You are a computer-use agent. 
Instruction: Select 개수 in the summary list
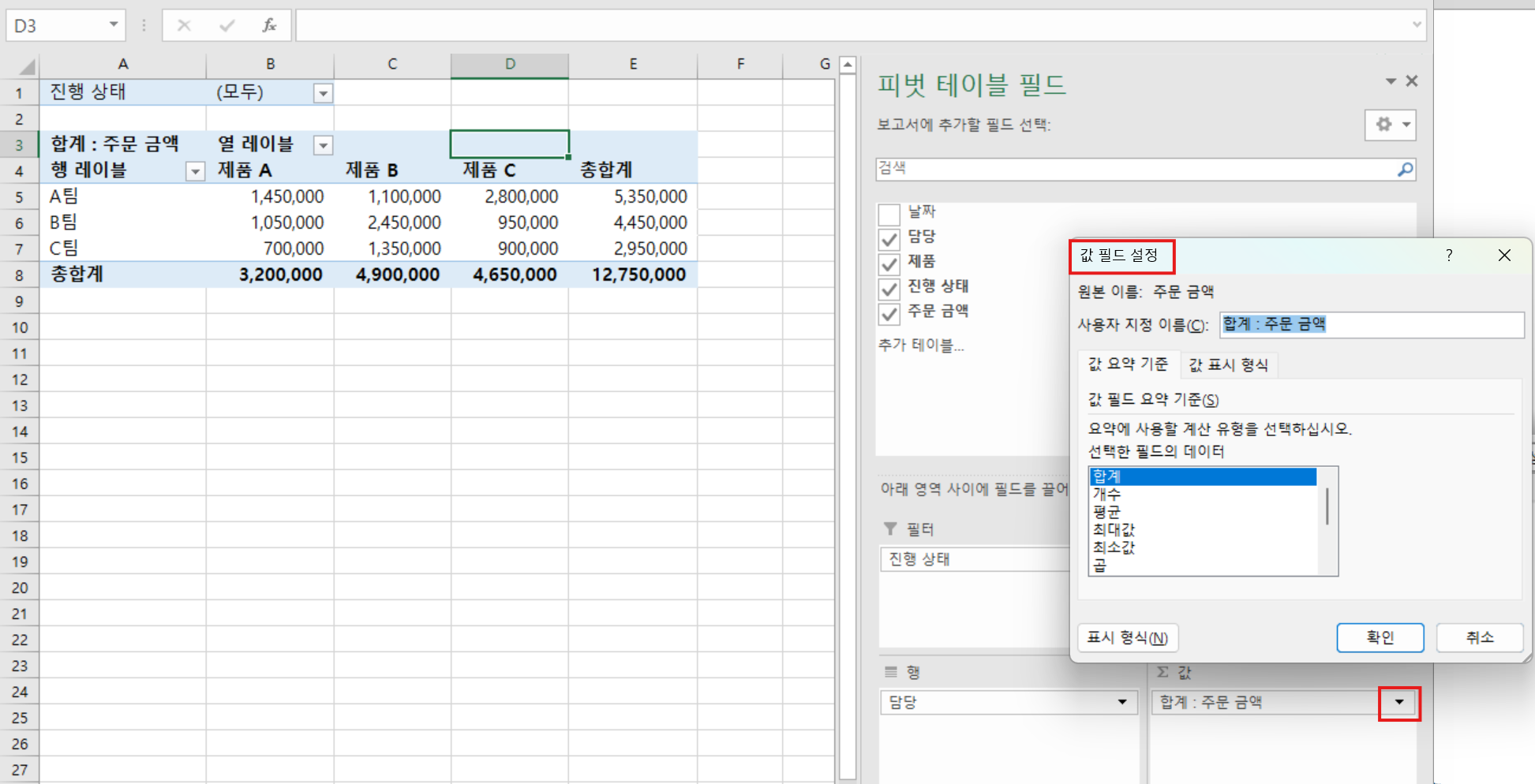(x=1202, y=494)
